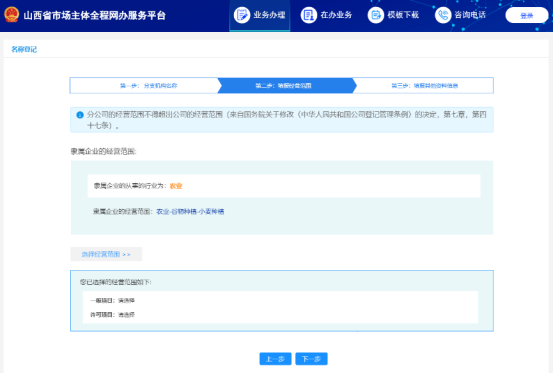Click the 在办业务 clipboard icon
Screen dimensions: 553x373
click(x=309, y=15)
